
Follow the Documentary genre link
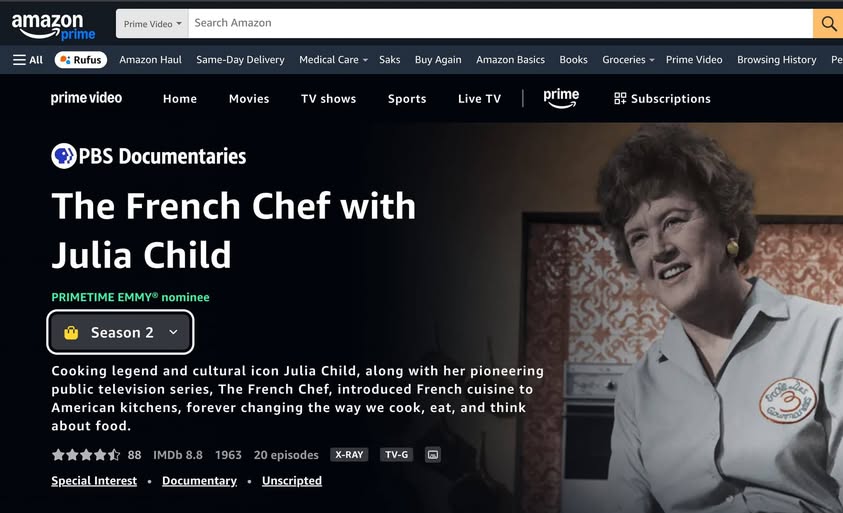point(199,481)
